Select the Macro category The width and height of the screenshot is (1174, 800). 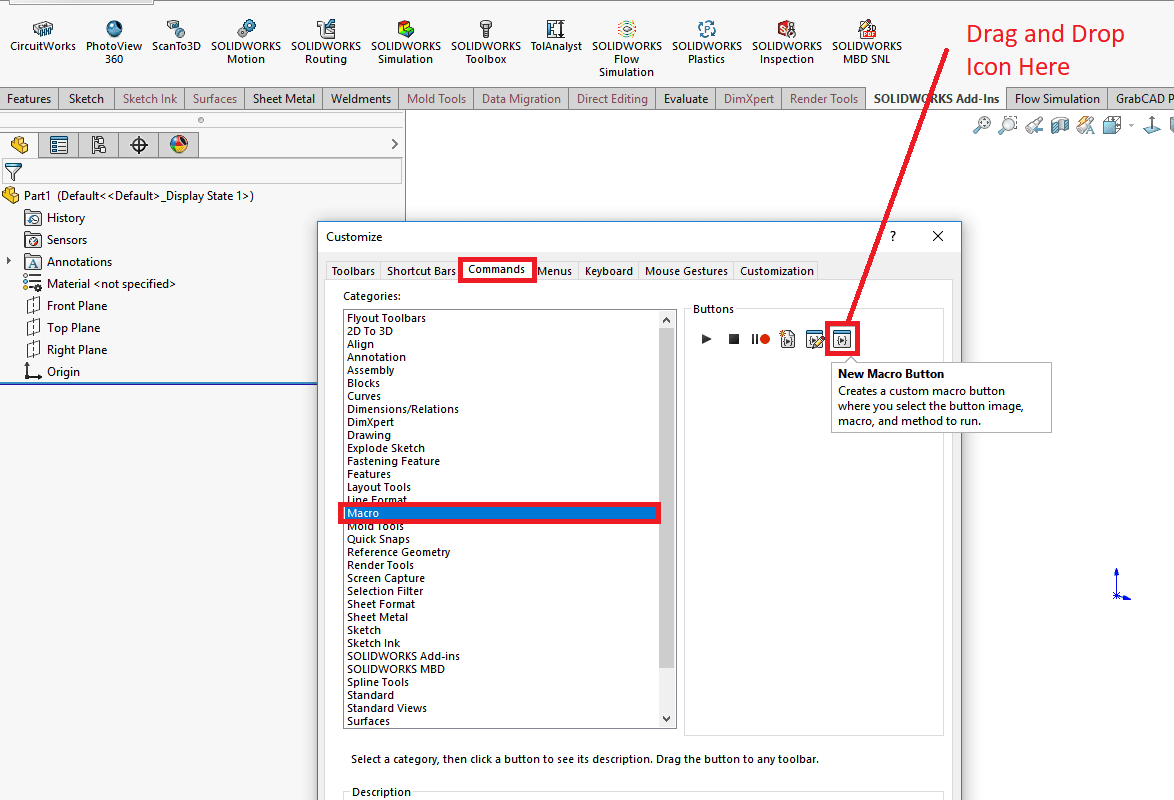tap(499, 513)
